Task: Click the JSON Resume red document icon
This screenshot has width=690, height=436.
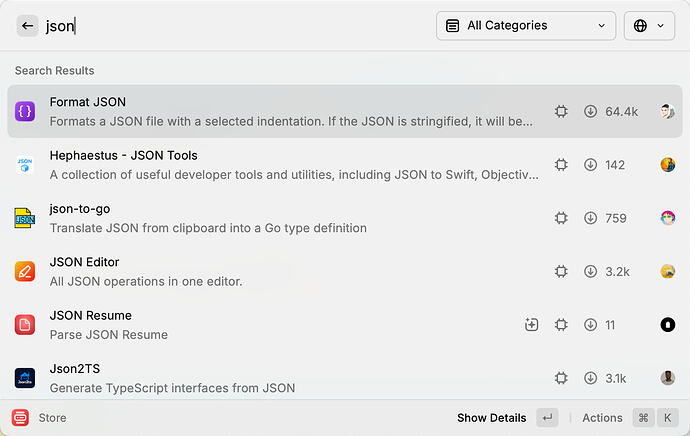Action: [25, 325]
